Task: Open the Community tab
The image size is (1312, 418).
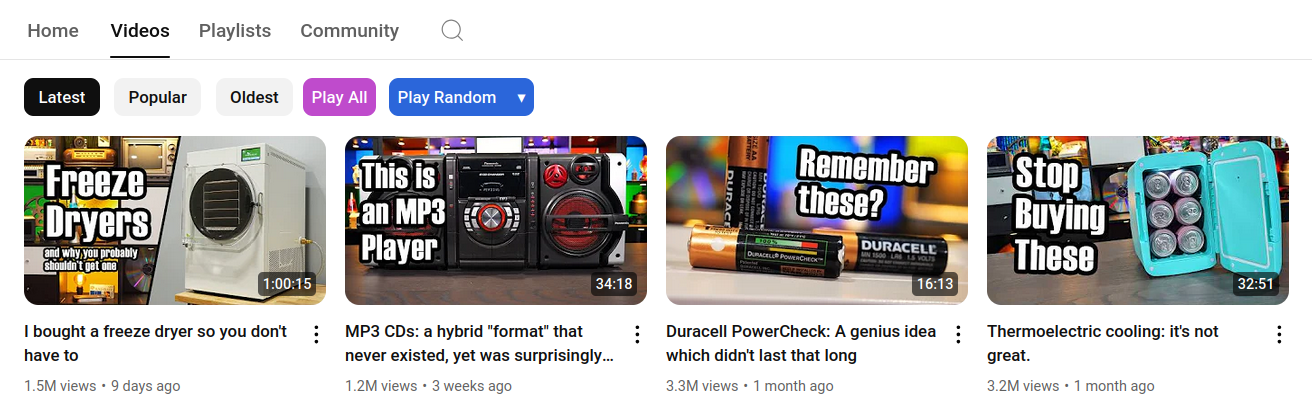Action: pyautogui.click(x=350, y=31)
